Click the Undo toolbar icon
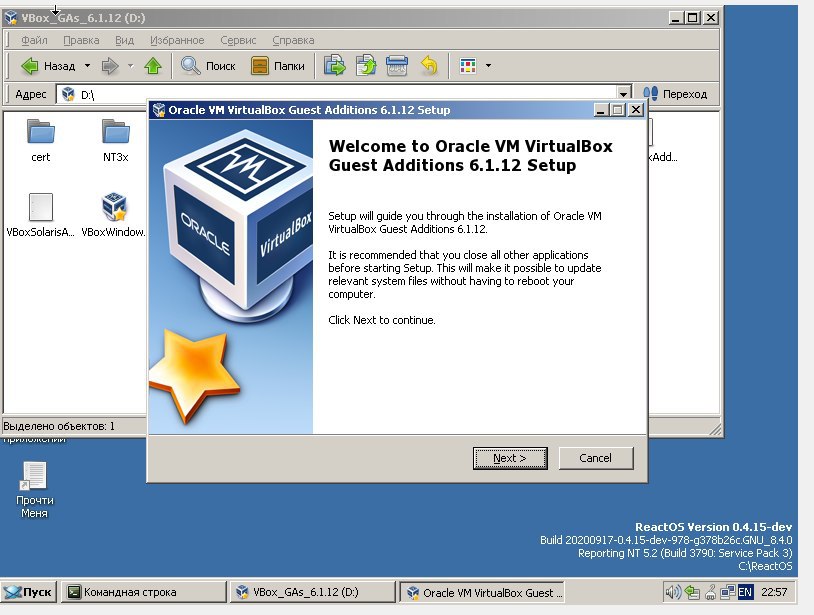Image resolution: width=814 pixels, height=615 pixels. coord(429,66)
